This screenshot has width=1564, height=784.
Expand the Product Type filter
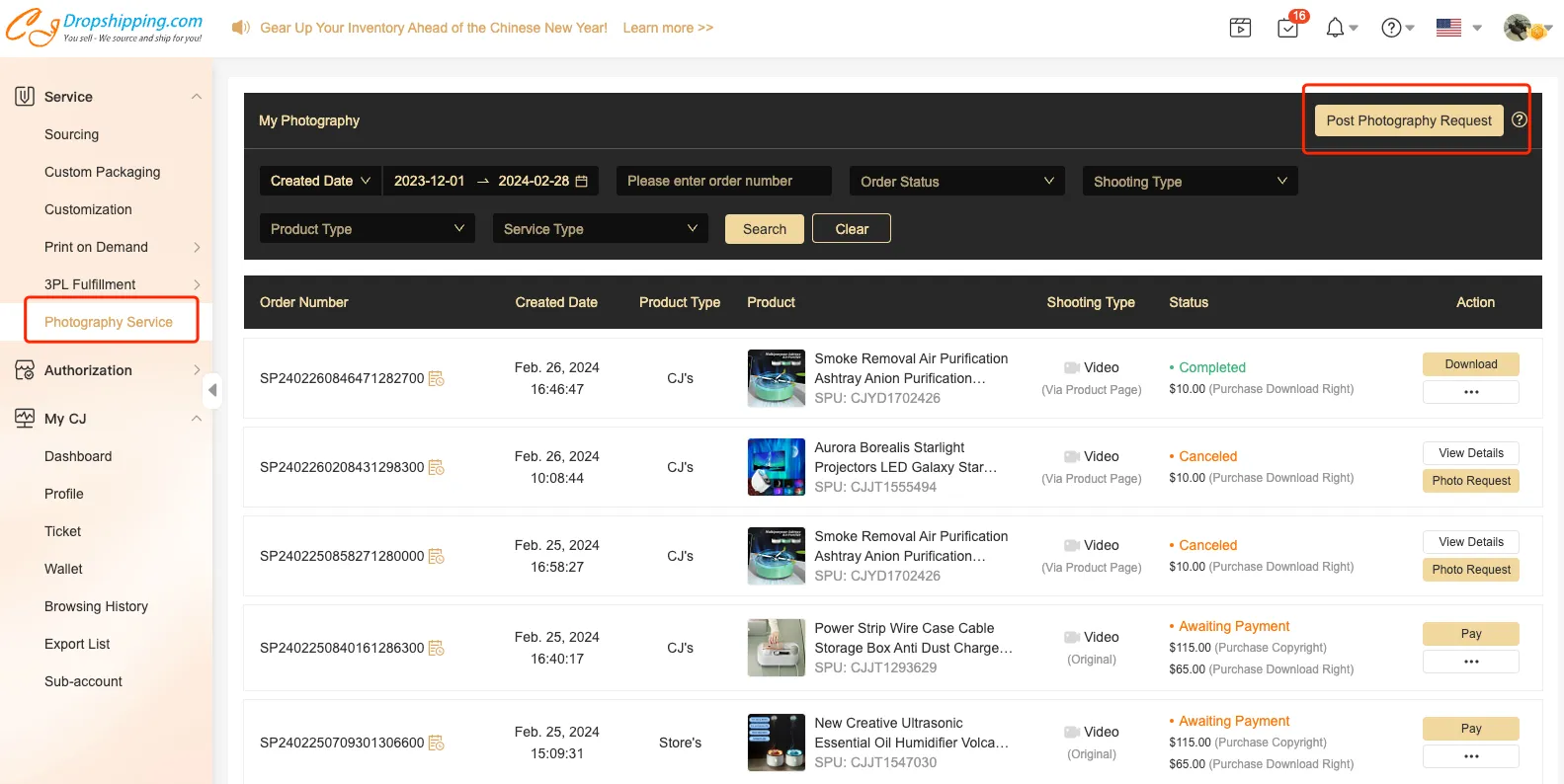pyautogui.click(x=367, y=229)
